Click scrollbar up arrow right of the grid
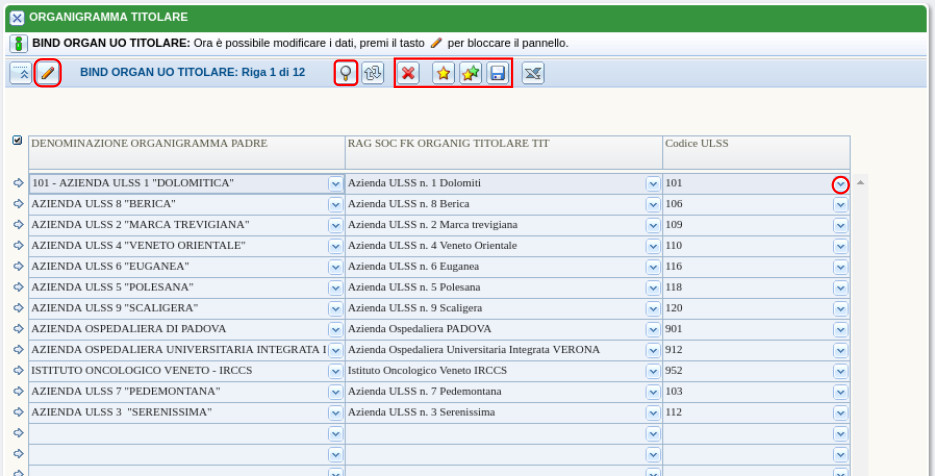935x476 pixels. pyautogui.click(x=860, y=183)
